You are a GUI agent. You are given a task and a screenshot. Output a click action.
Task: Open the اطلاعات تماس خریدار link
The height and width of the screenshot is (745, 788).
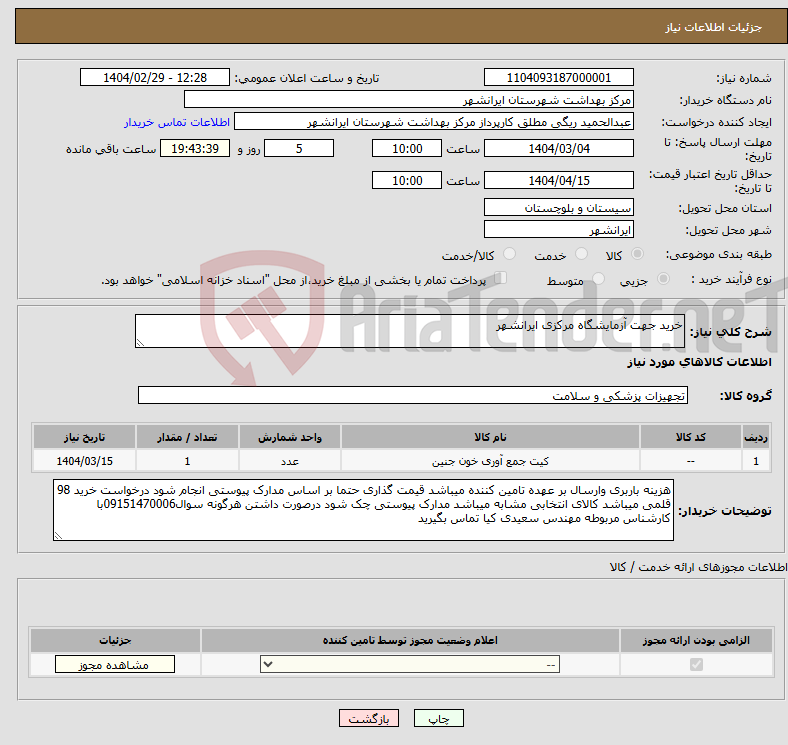point(177,122)
